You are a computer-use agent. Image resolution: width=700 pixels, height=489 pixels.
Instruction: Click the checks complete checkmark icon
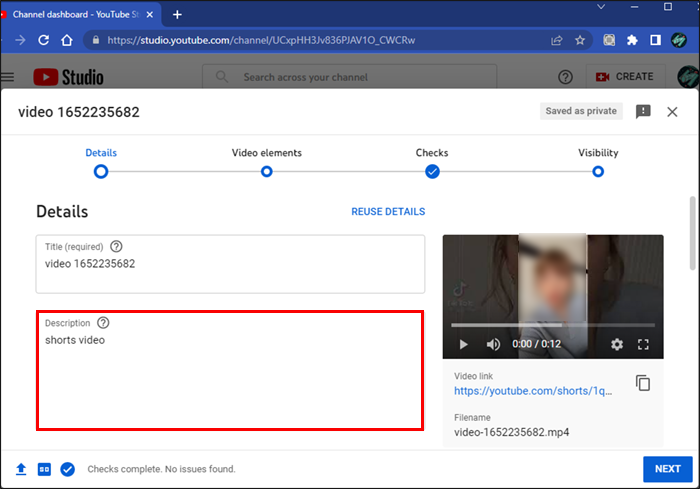coord(67,468)
